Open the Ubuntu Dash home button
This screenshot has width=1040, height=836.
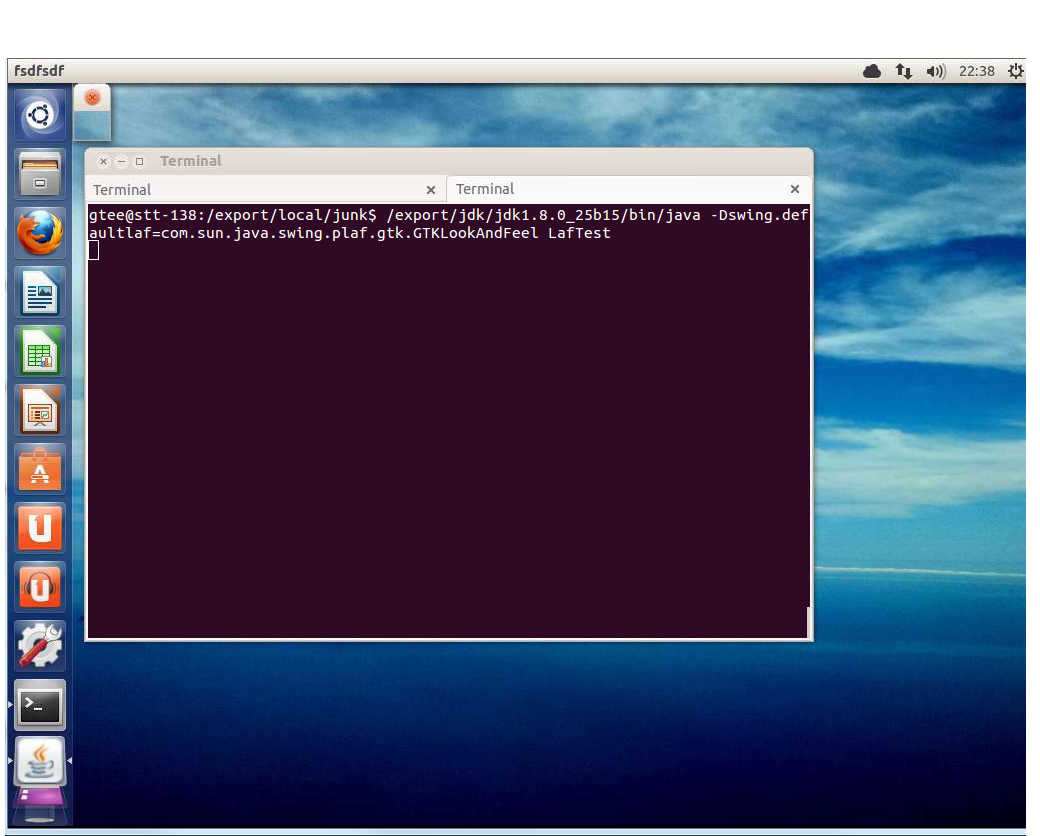point(40,117)
